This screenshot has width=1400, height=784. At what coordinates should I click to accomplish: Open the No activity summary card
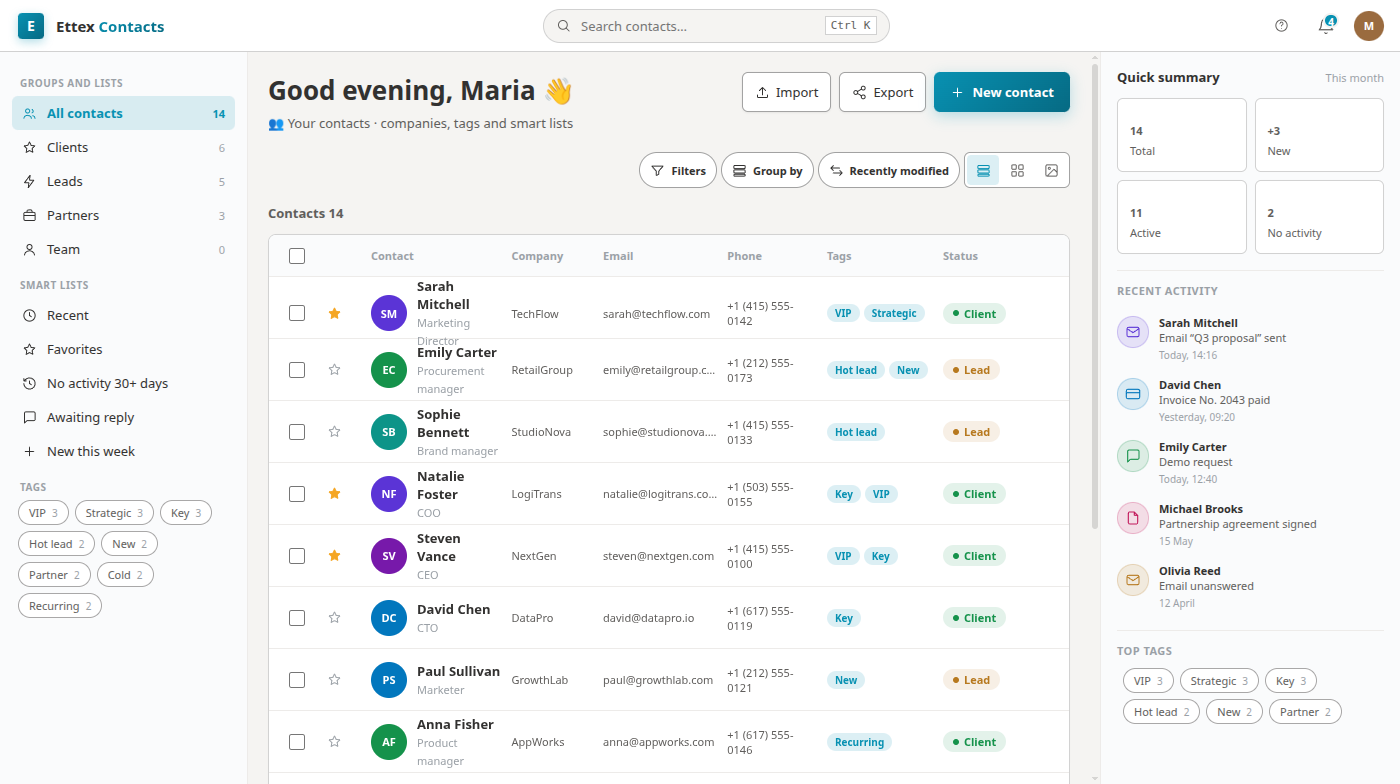pyautogui.click(x=1319, y=217)
